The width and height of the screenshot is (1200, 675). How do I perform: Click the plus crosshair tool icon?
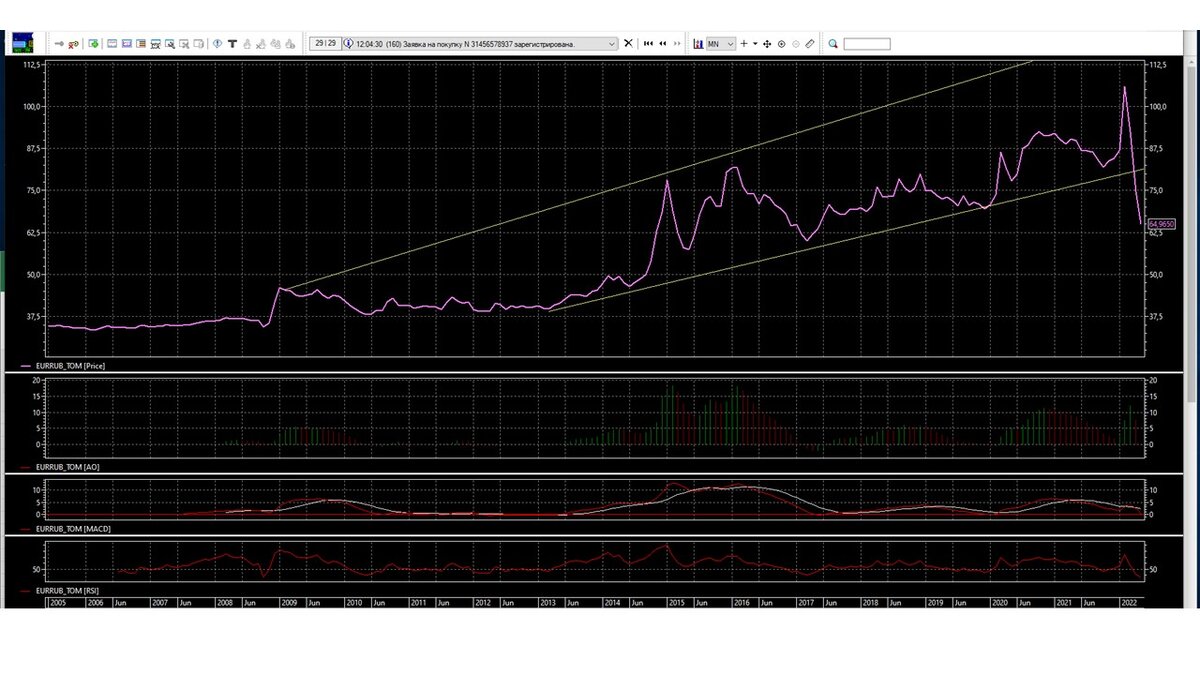point(743,43)
